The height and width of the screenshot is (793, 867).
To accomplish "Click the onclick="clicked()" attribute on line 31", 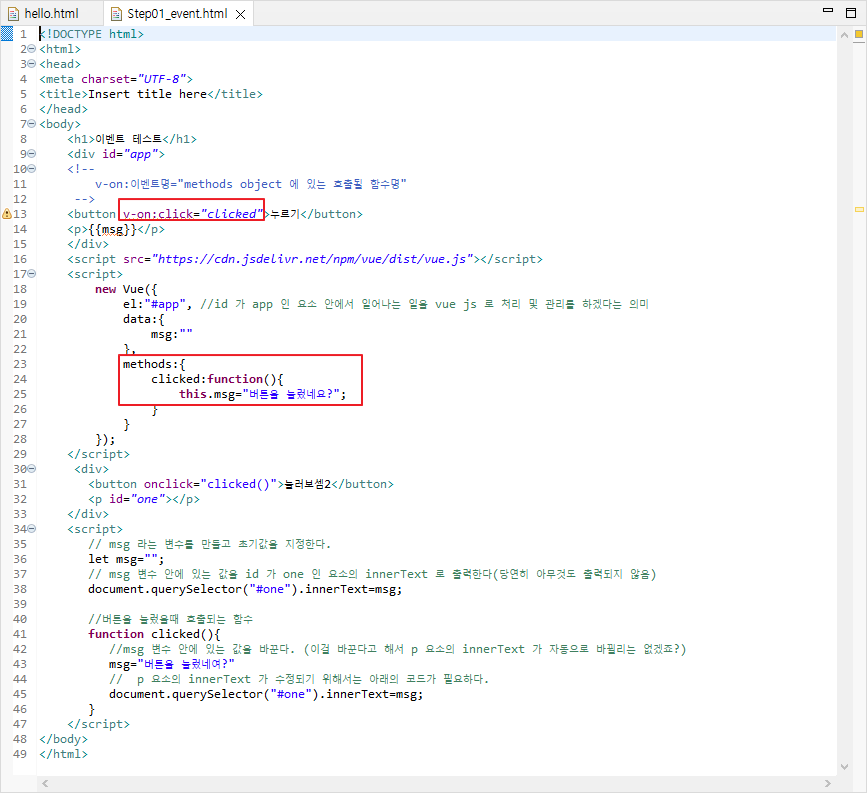I will coord(213,484).
